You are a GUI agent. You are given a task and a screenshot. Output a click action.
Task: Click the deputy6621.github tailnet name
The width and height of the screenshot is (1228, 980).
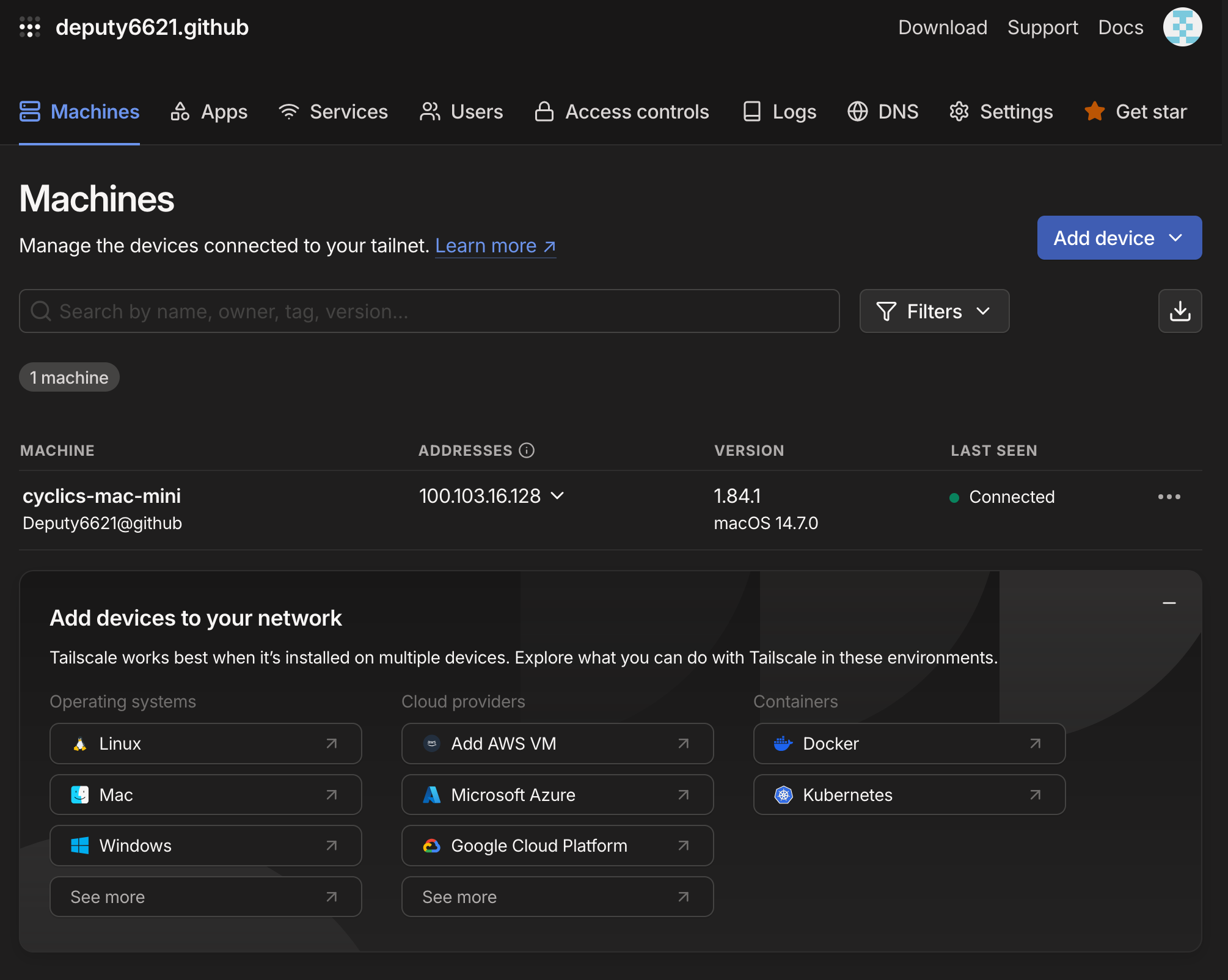click(152, 27)
